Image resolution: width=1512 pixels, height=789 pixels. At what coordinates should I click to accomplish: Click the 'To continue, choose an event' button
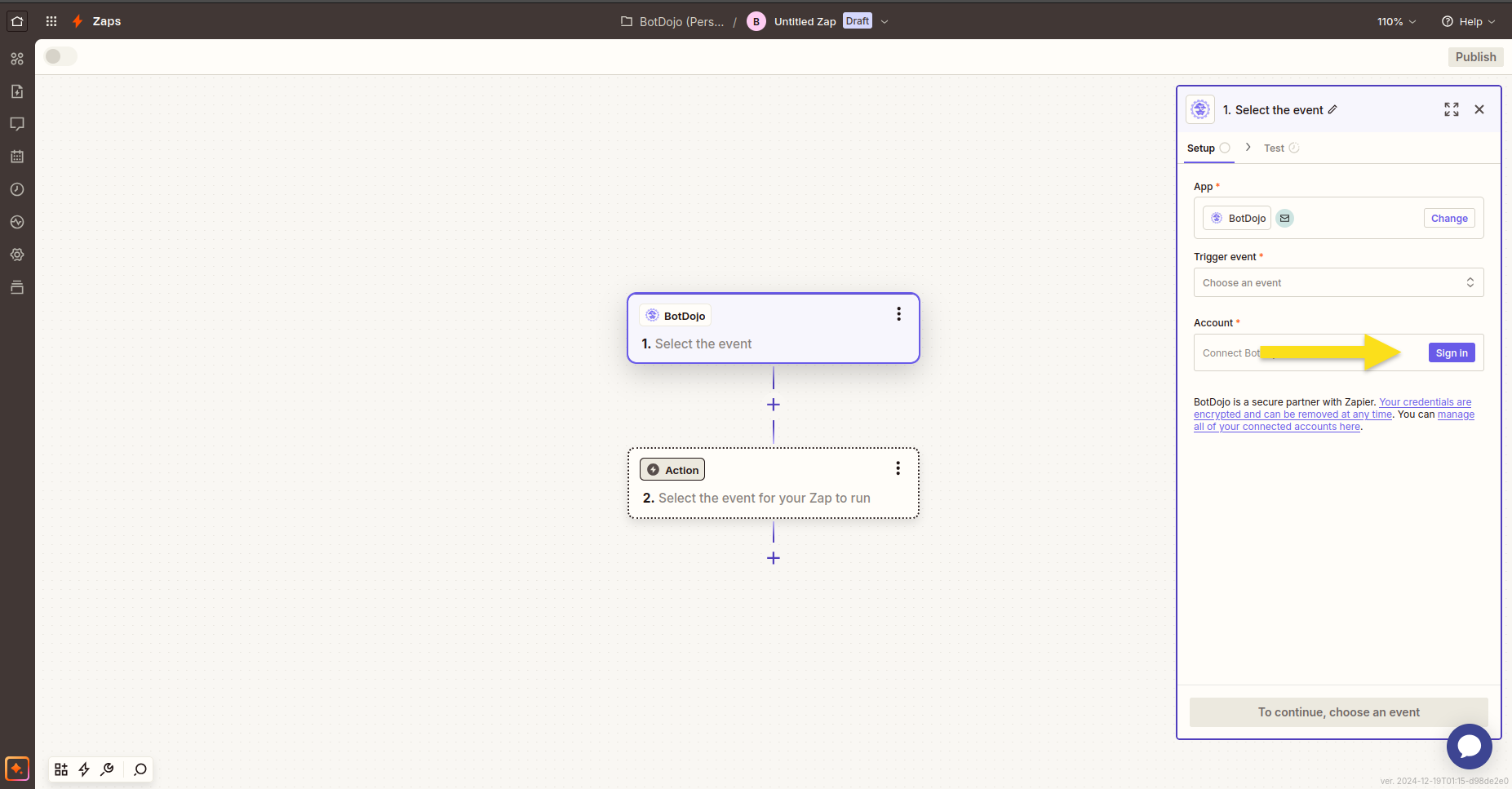1338,712
